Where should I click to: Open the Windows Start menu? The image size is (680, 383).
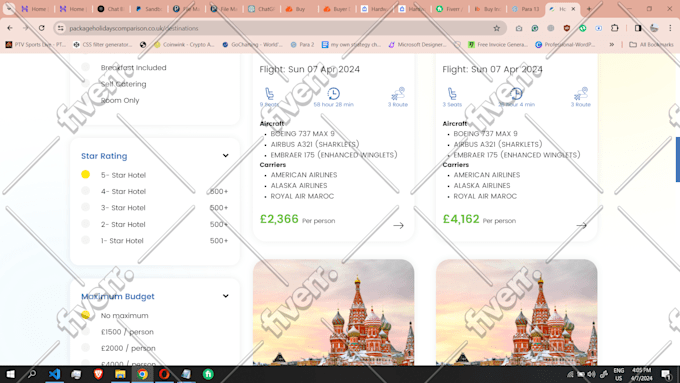point(10,374)
